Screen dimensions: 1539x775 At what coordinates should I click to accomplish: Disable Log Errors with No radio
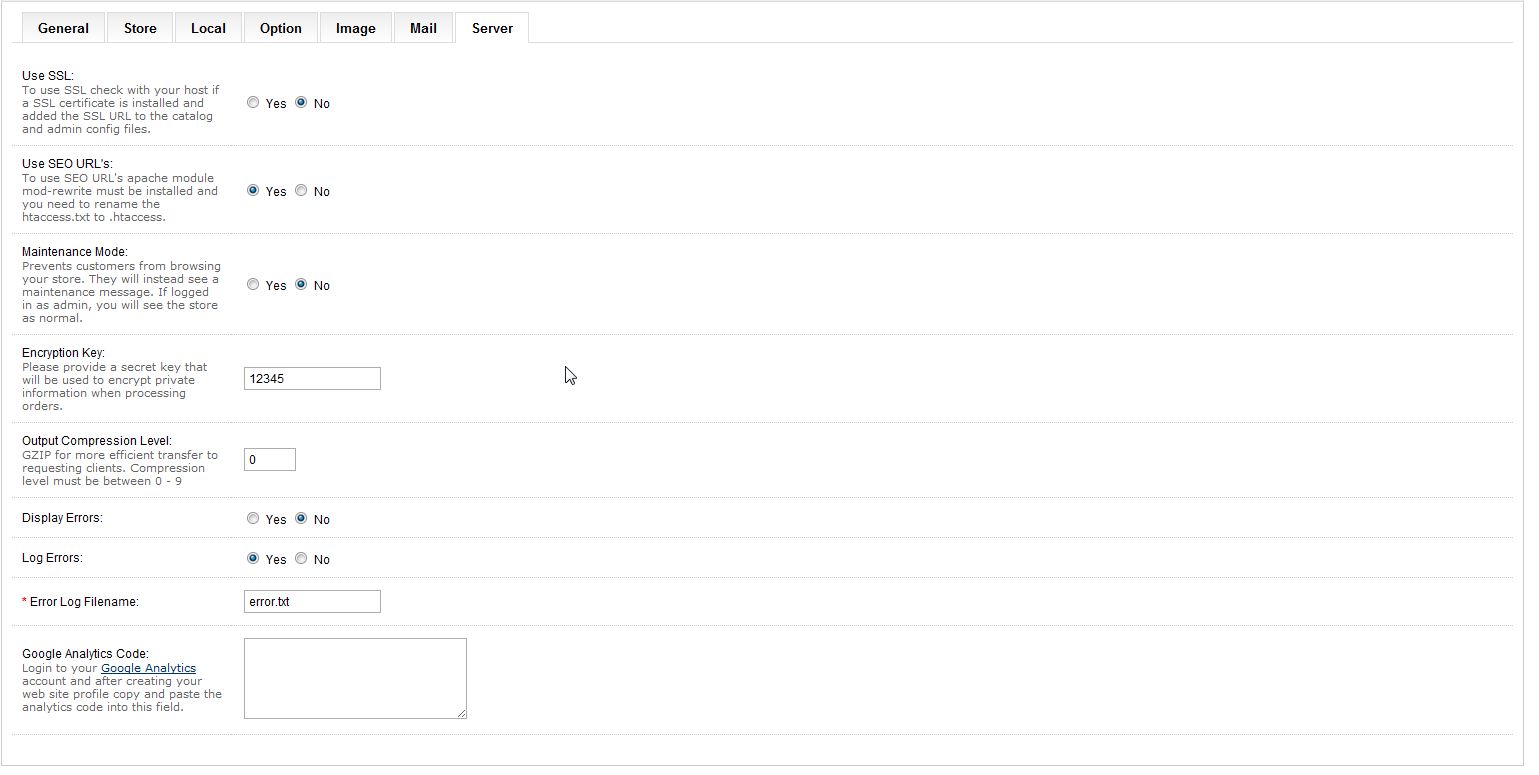point(301,559)
